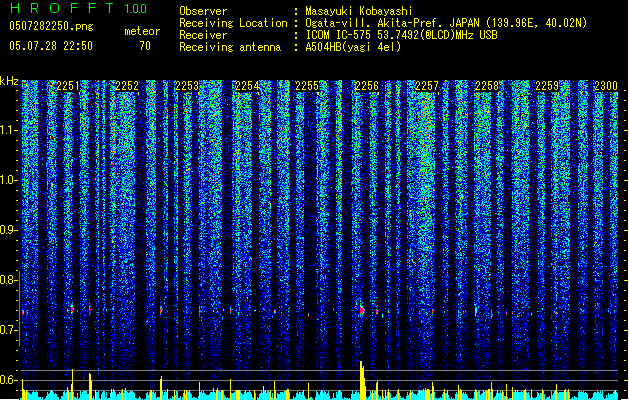Click the 'Receiver' field label
Screen dimensions: 629x400
coord(203,35)
